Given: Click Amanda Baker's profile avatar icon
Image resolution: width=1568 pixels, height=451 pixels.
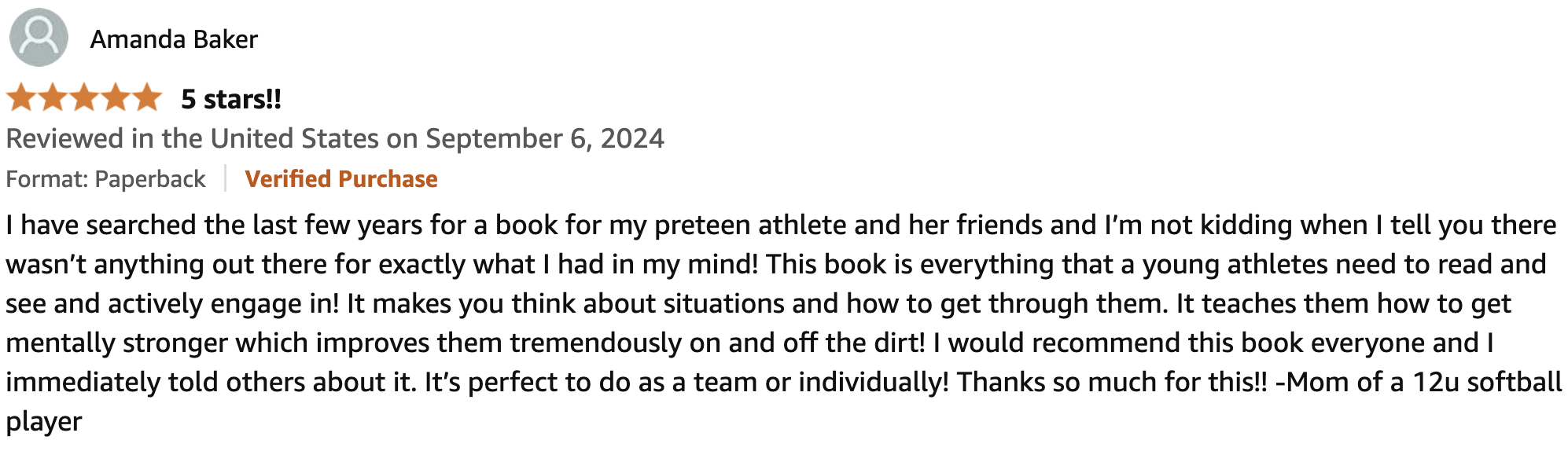Looking at the screenshot, I should [x=38, y=37].
